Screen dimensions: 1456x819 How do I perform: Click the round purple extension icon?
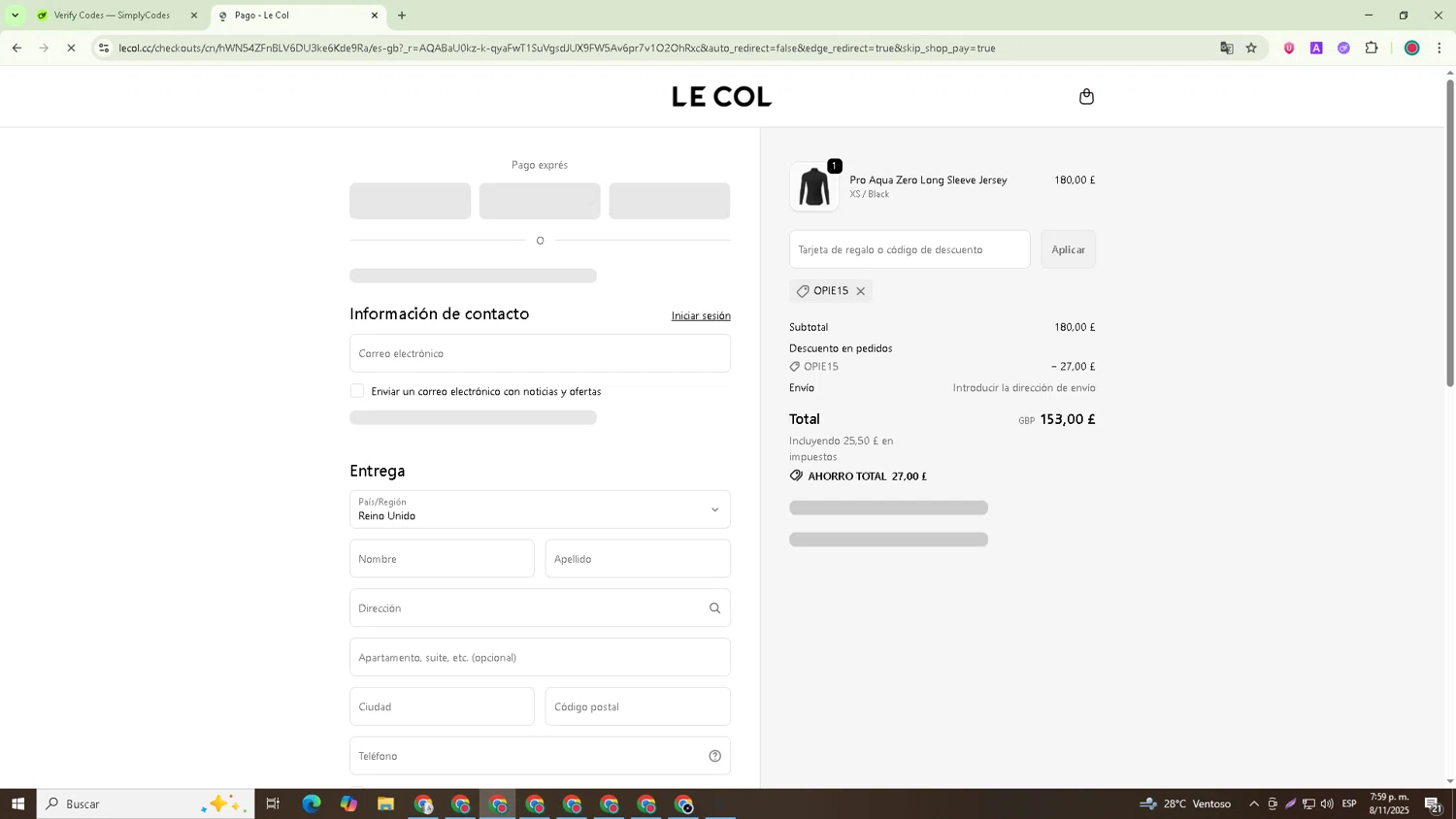click(x=1343, y=48)
